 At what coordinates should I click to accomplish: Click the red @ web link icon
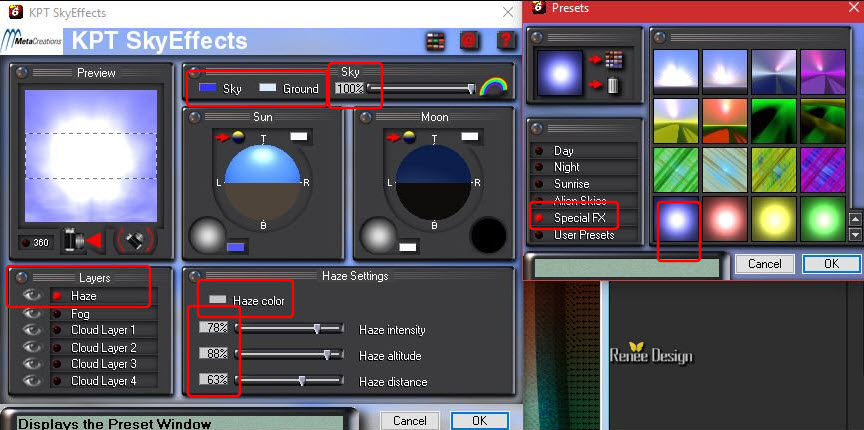point(469,41)
